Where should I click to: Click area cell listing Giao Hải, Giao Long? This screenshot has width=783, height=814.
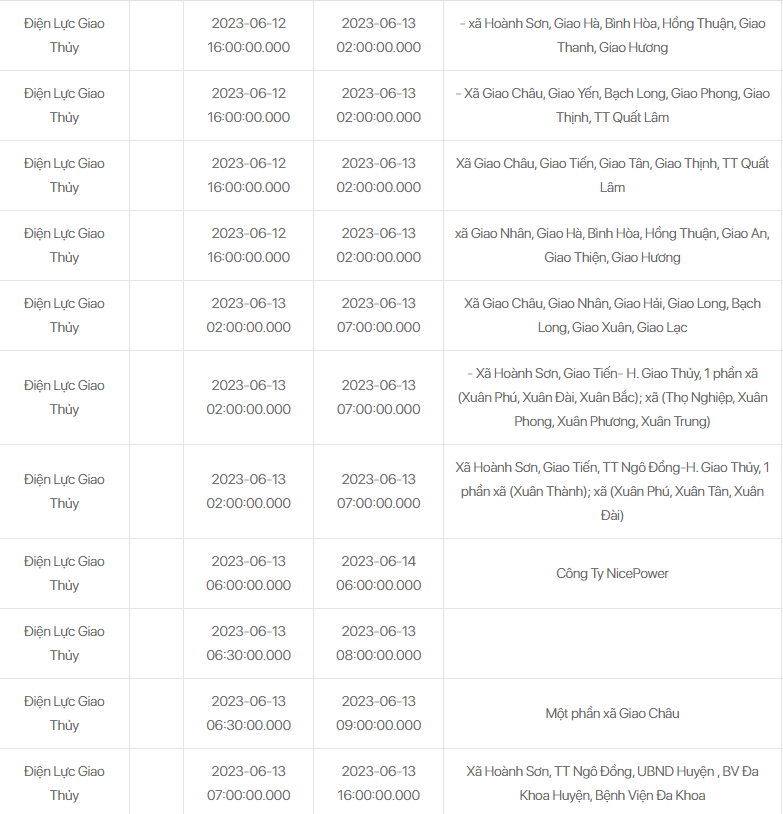(x=612, y=315)
